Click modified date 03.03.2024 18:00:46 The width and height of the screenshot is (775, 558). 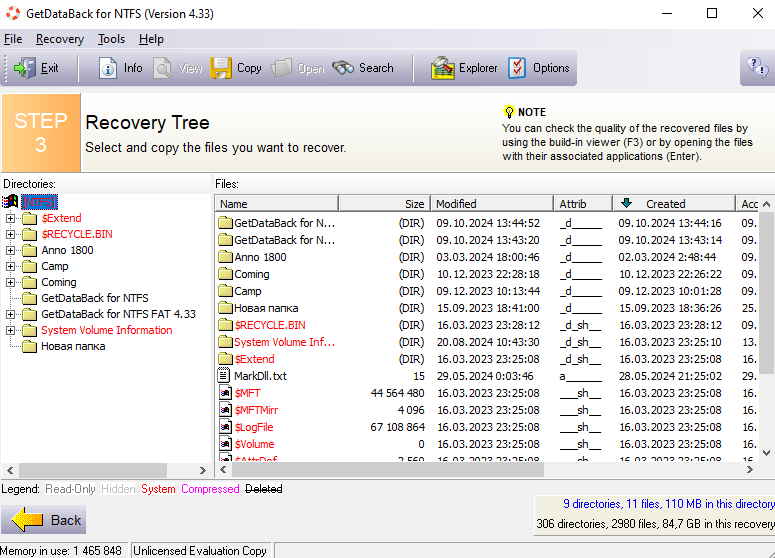tap(488, 257)
